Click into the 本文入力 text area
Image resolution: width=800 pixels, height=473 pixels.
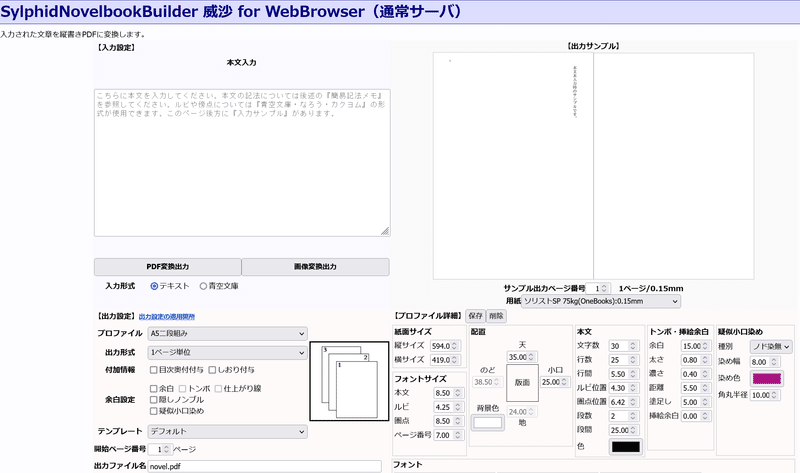pos(242,163)
